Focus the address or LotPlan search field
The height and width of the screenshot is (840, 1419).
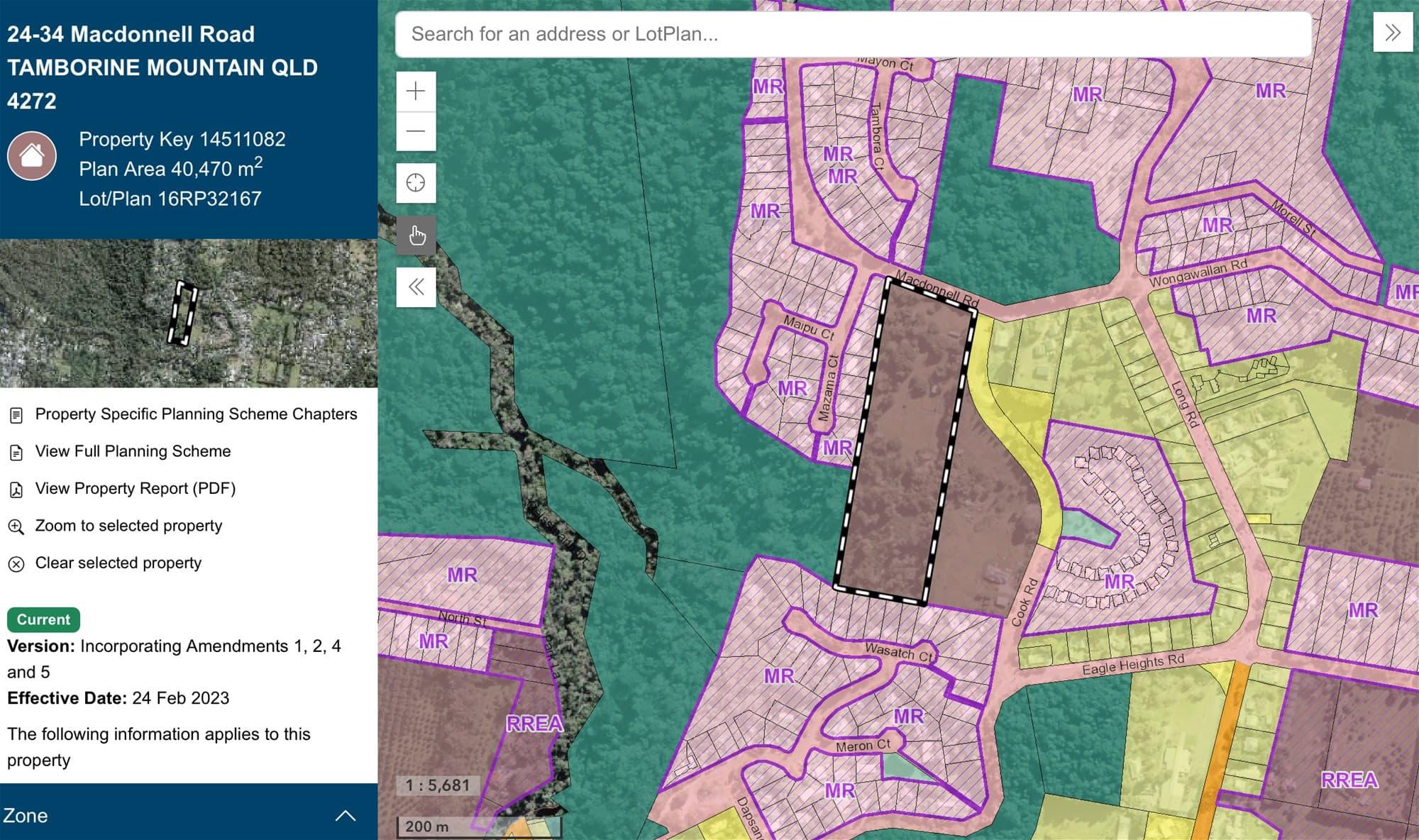(853, 34)
